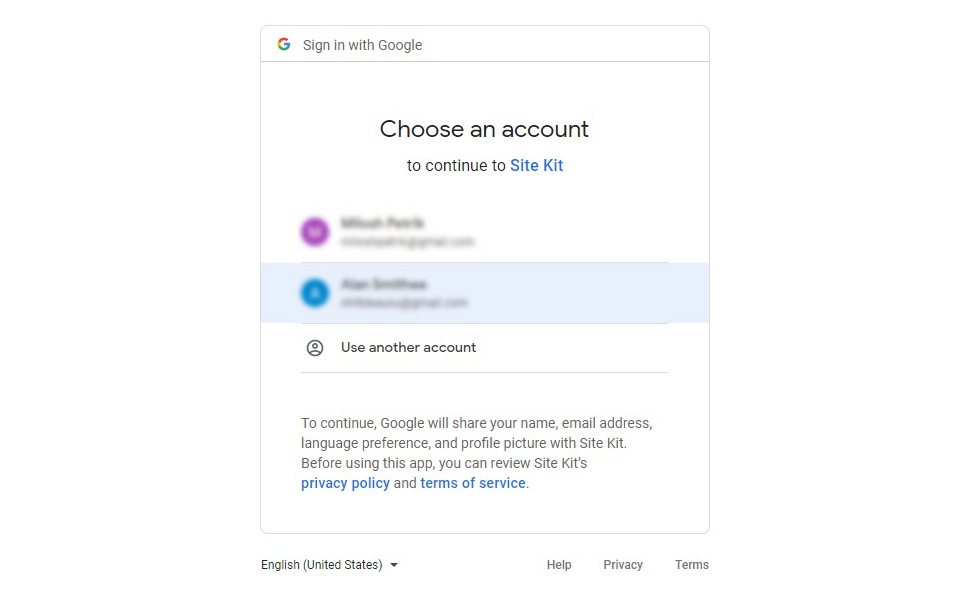Viewport: 969px width, 600px height.
Task: Click the data sharing disclosure paragraph
Action: (x=476, y=453)
